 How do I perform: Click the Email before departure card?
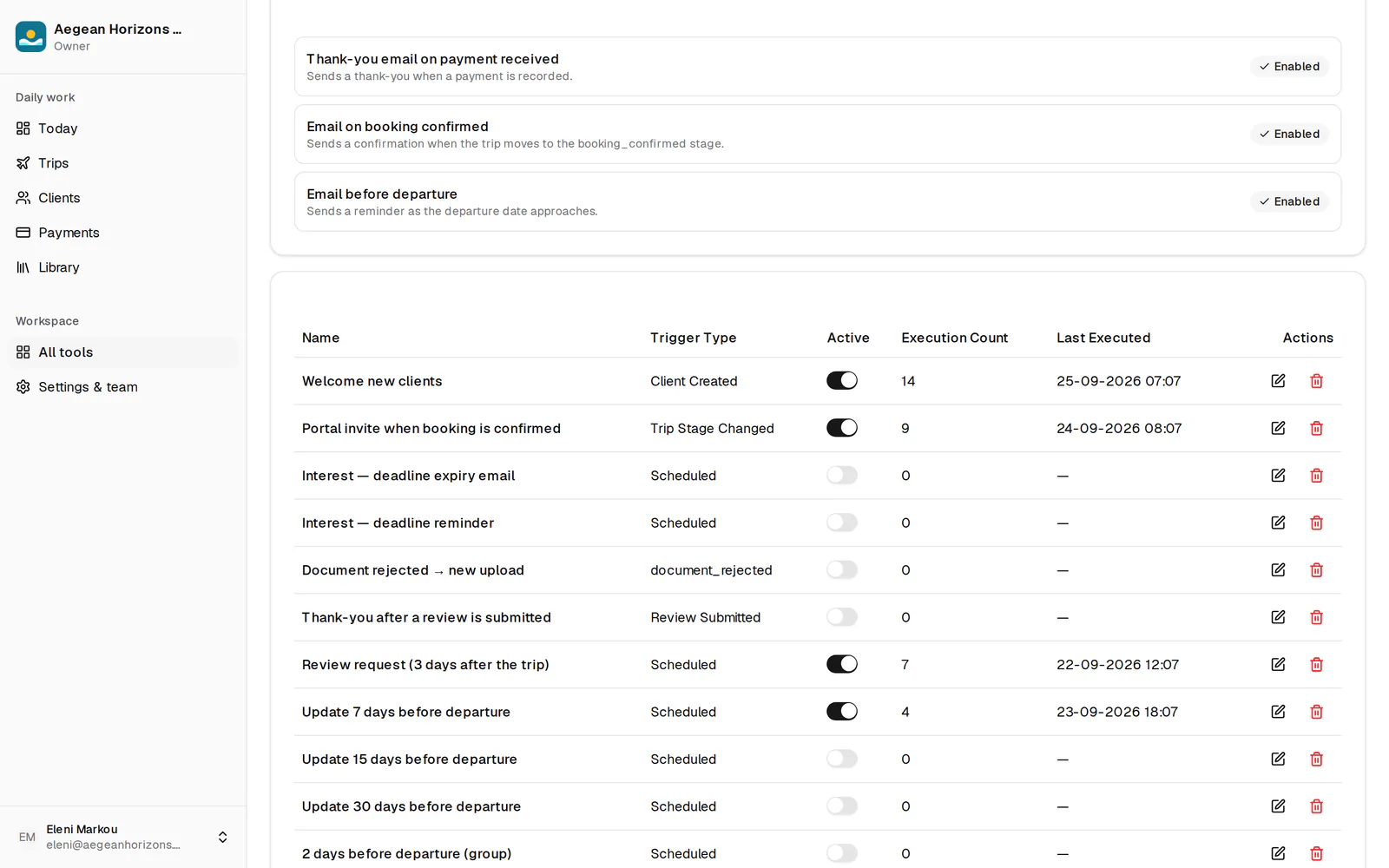[818, 201]
